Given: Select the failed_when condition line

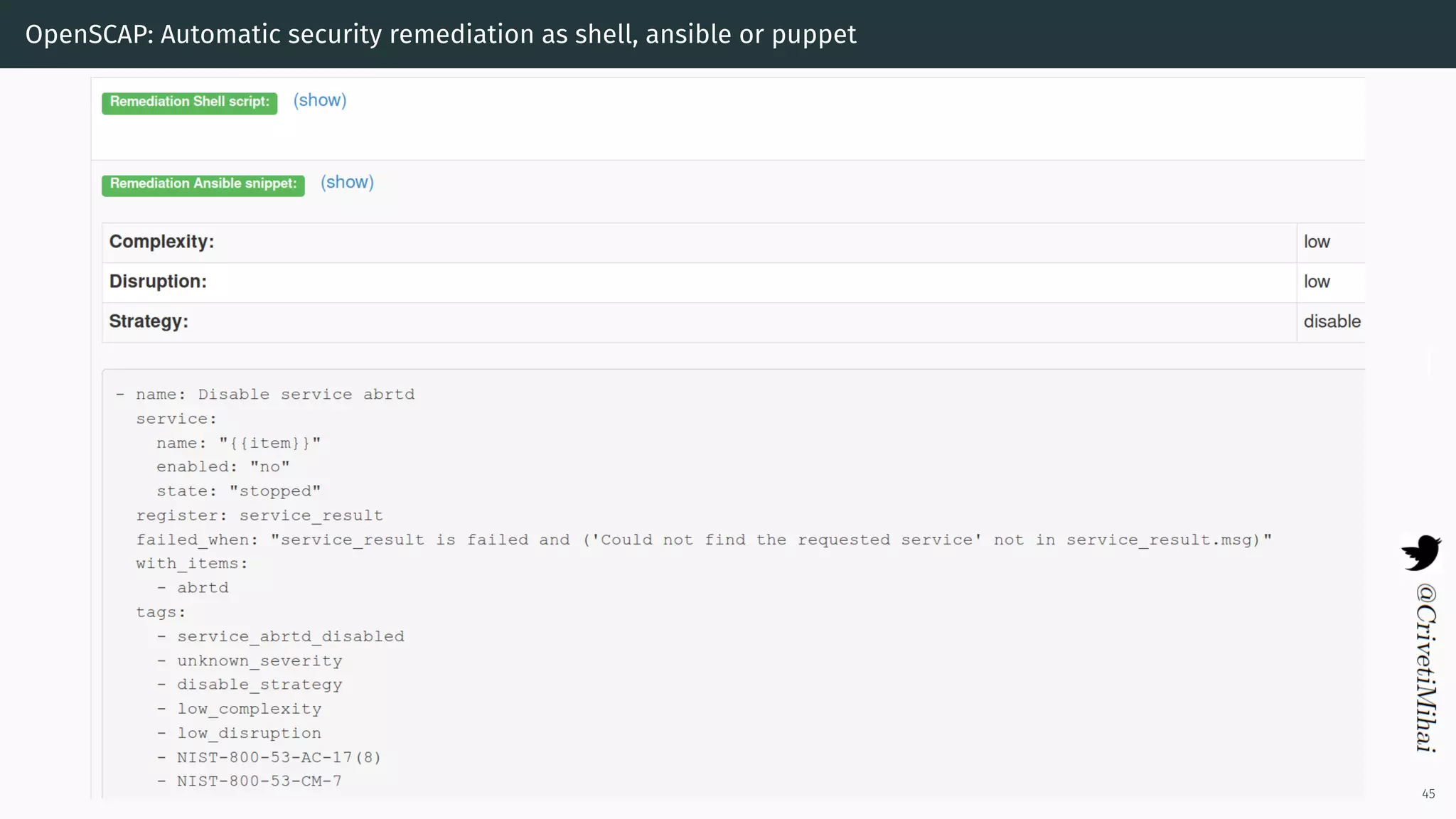Looking at the screenshot, I should point(704,540).
